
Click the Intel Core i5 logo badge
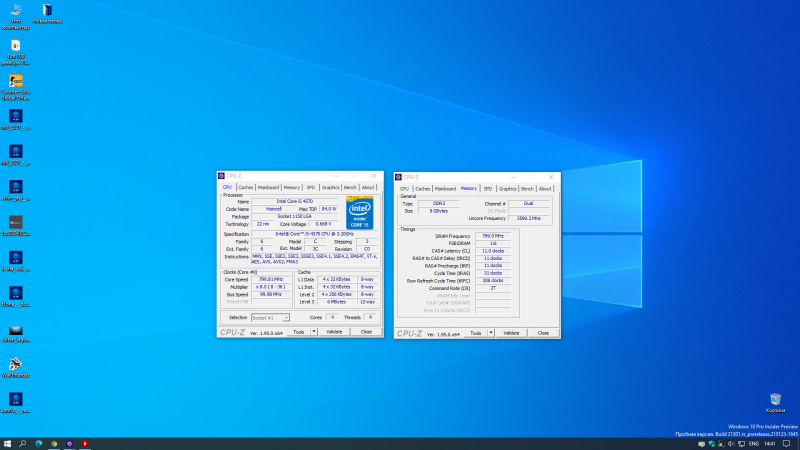point(359,210)
